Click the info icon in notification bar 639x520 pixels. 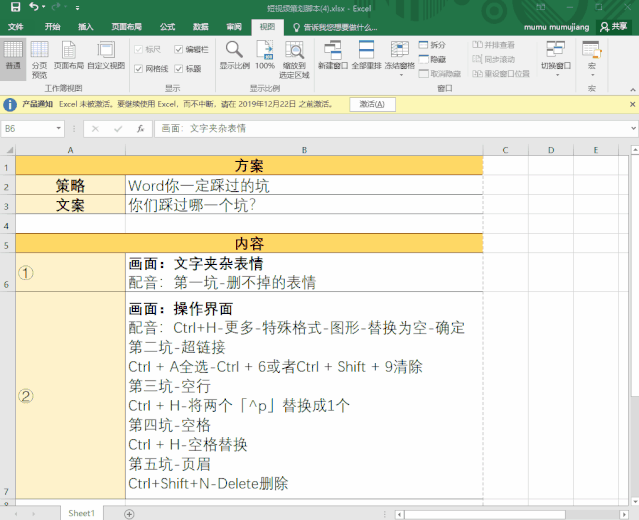(10, 105)
